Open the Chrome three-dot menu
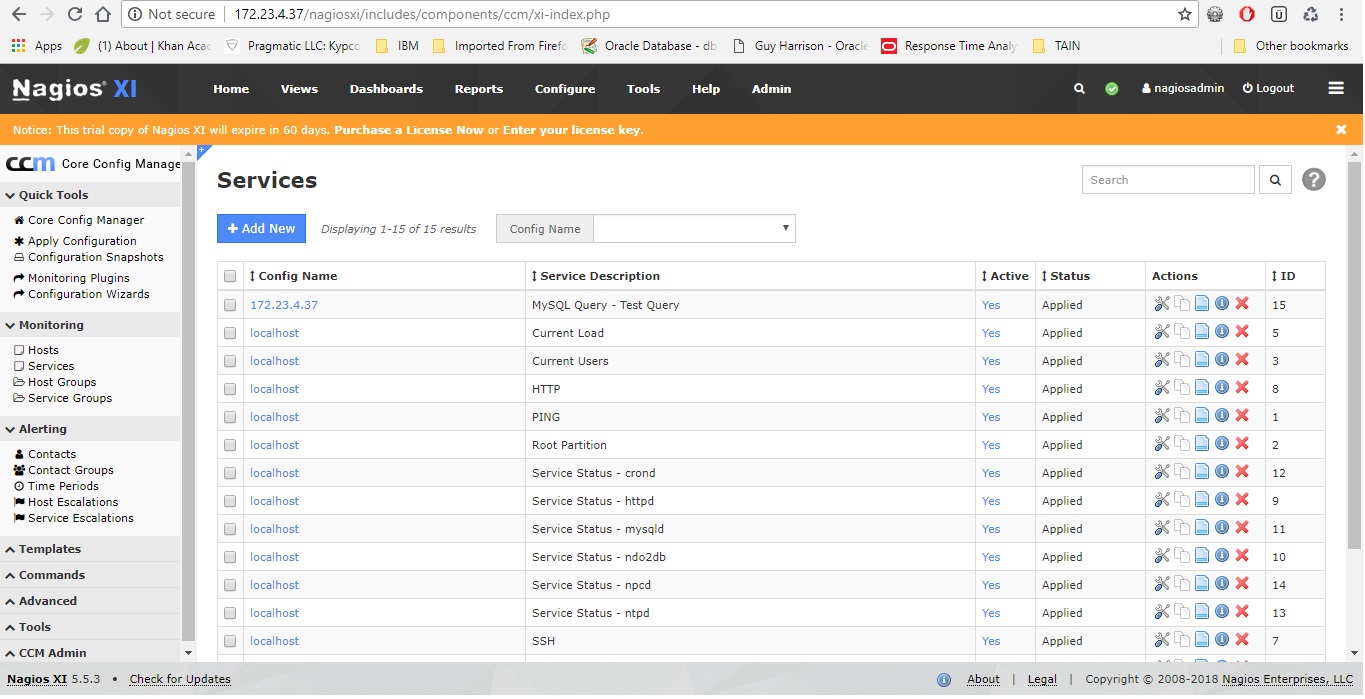Image resolution: width=1365 pixels, height=699 pixels. point(1342,14)
